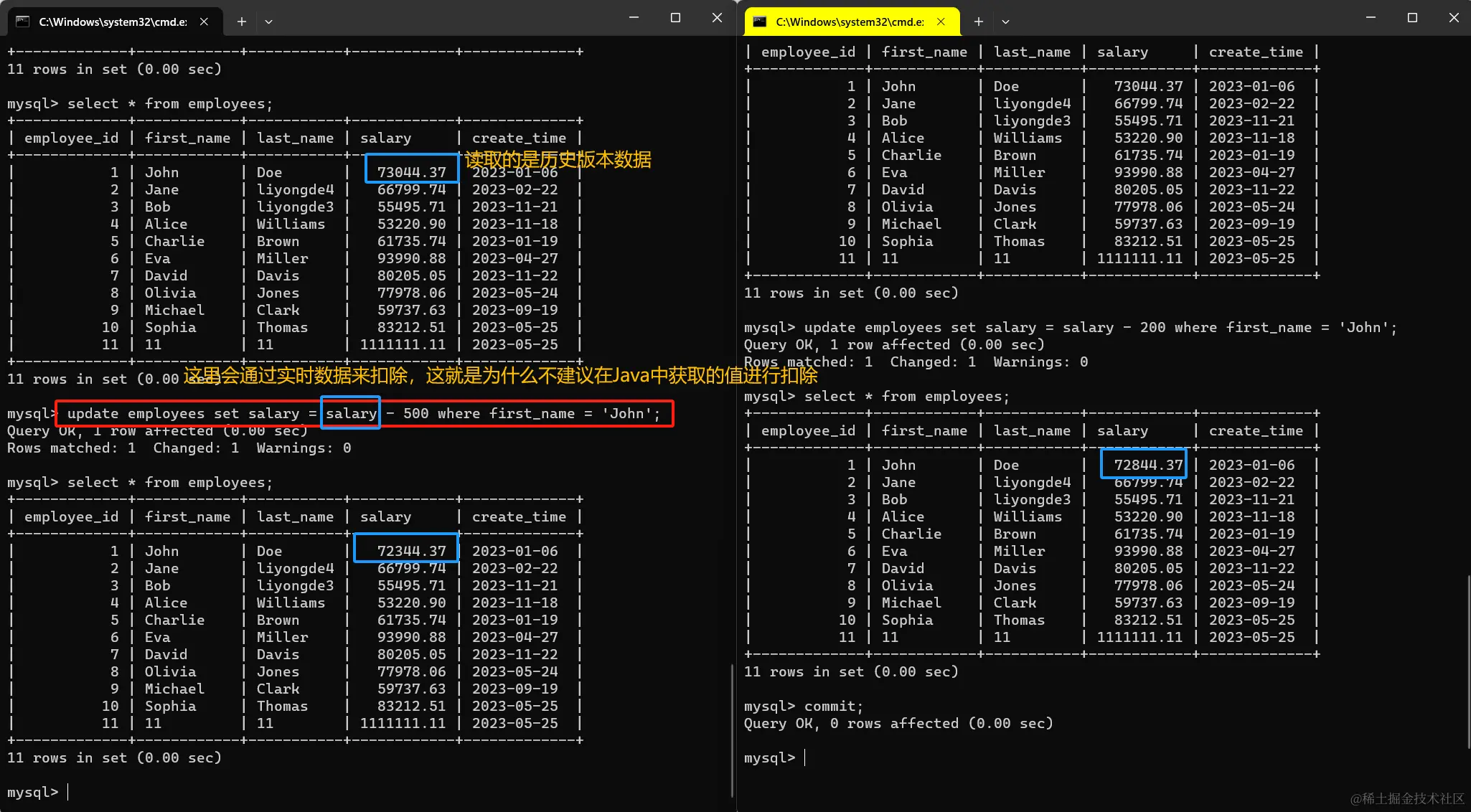Maximize the left terminal window
This screenshot has height=812, width=1471.
pyautogui.click(x=675, y=17)
